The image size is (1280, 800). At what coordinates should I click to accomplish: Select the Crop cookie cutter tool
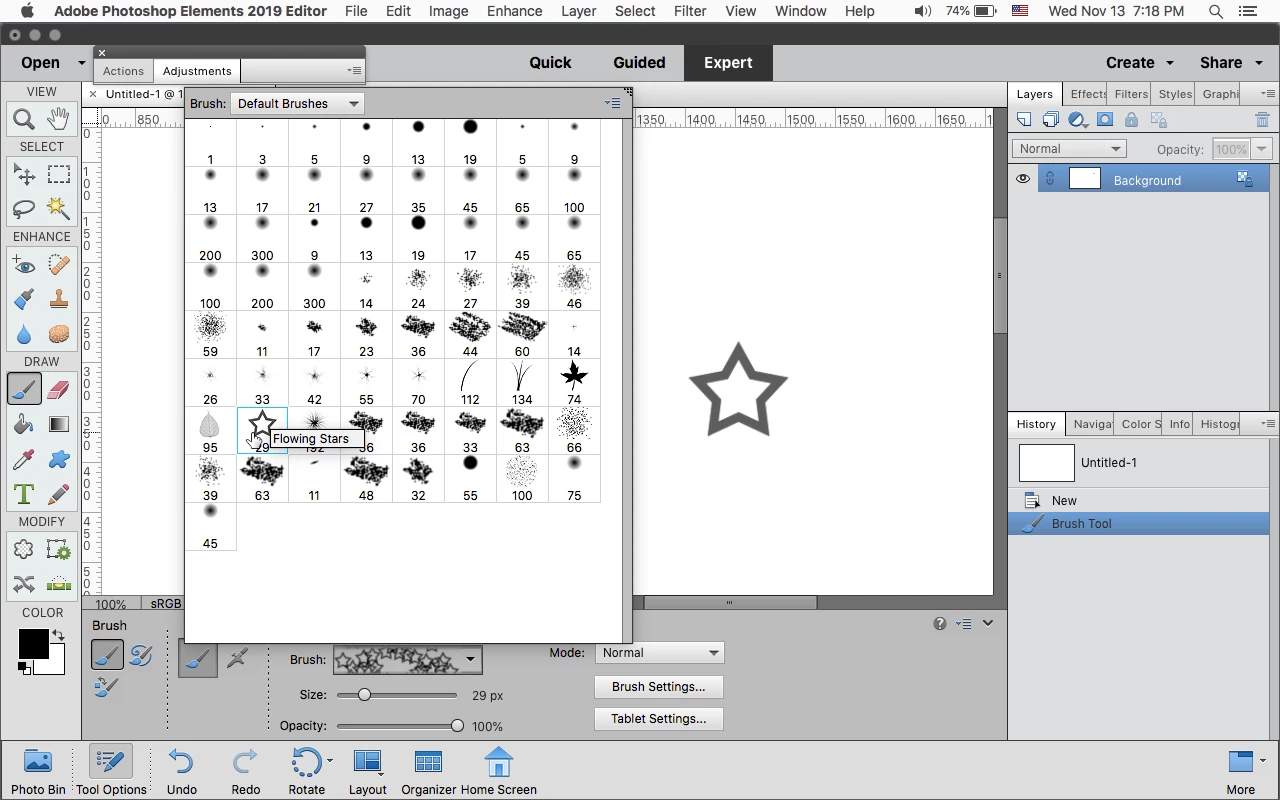point(24,549)
